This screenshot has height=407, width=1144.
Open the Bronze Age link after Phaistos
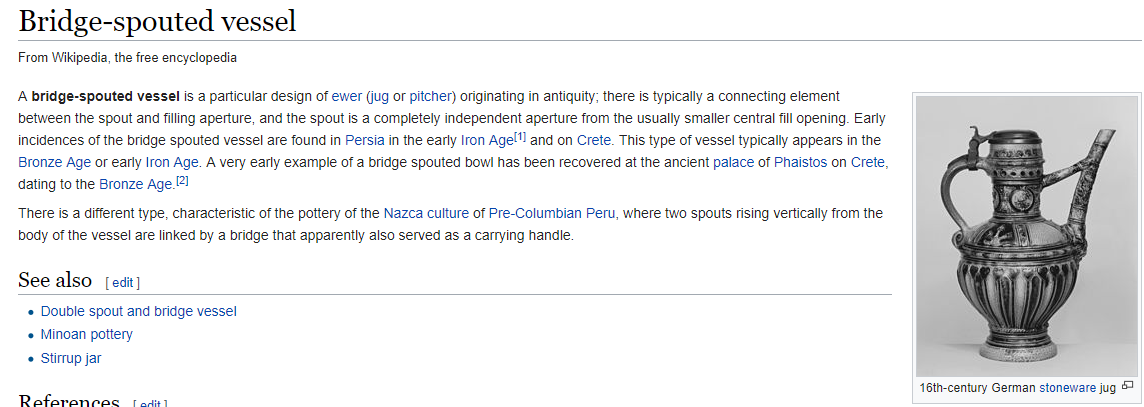point(135,184)
